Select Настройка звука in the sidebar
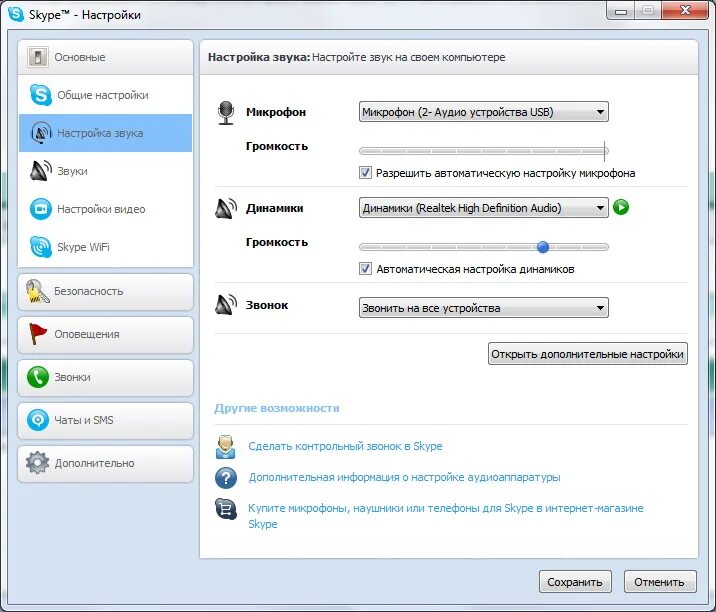716x612 pixels. (x=105, y=133)
